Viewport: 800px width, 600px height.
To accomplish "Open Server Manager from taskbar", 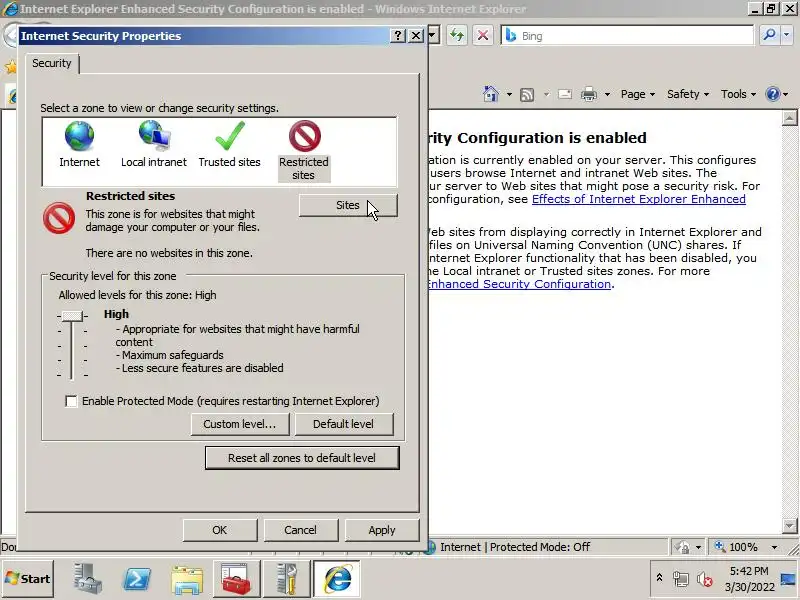I will pyautogui.click(x=87, y=579).
